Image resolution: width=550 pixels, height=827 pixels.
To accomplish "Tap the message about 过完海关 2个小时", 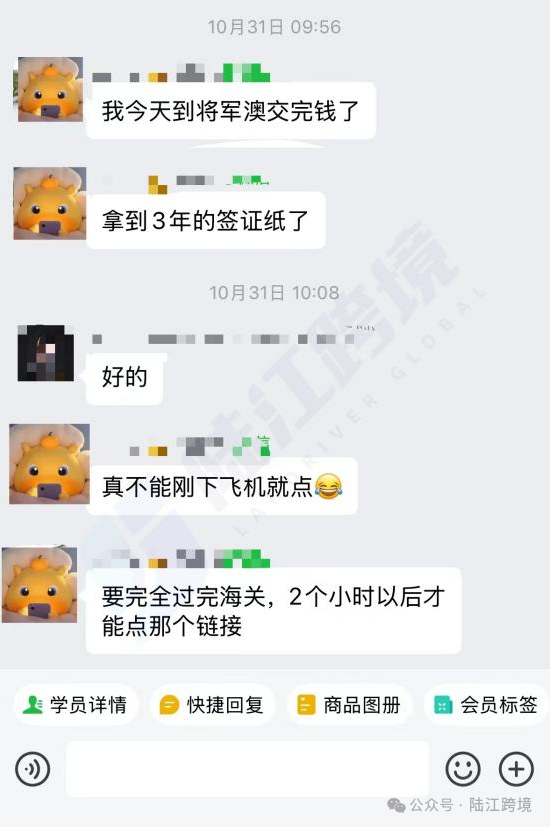I will [x=274, y=611].
